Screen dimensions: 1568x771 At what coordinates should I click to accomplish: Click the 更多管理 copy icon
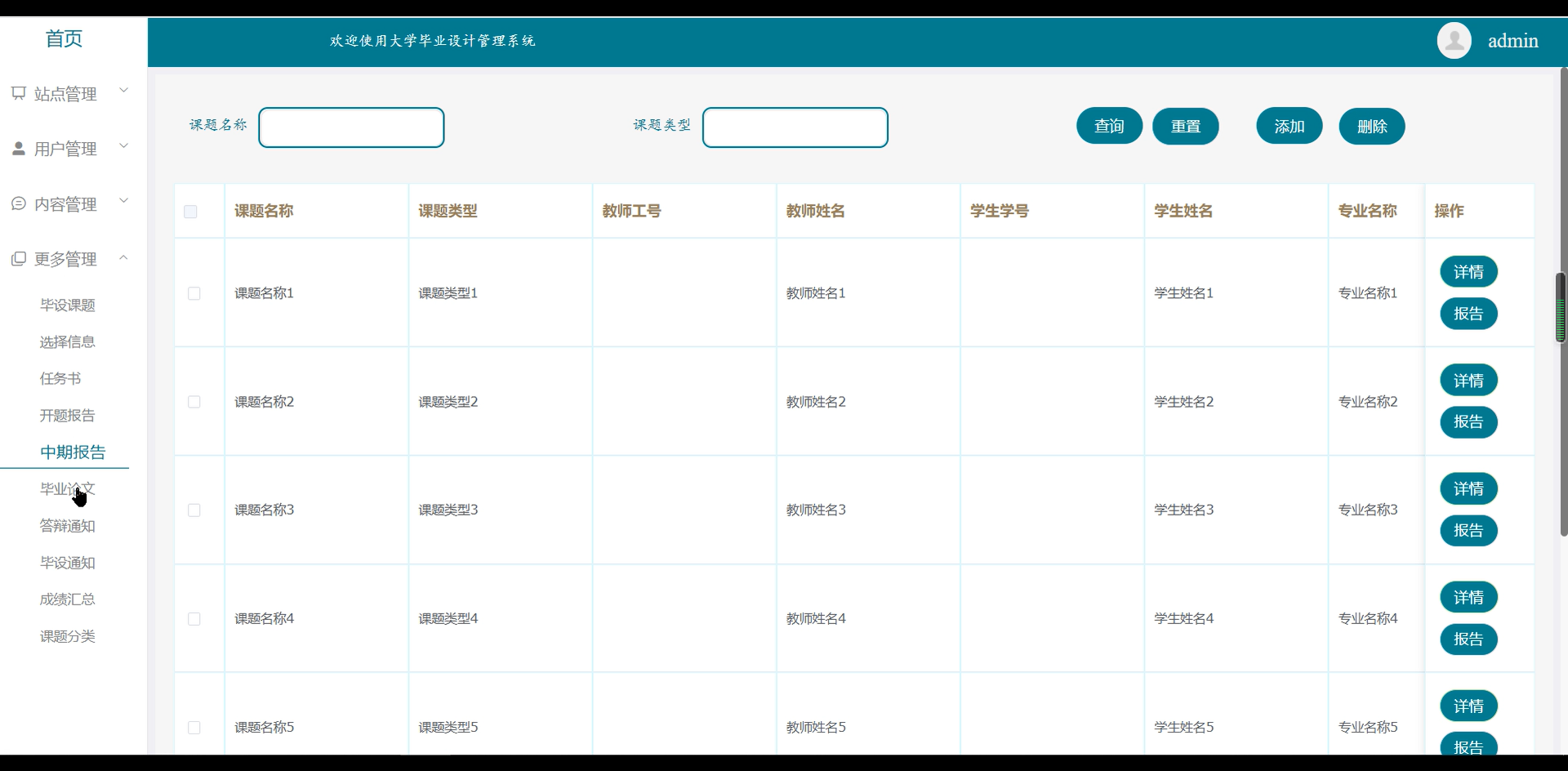[x=19, y=259]
